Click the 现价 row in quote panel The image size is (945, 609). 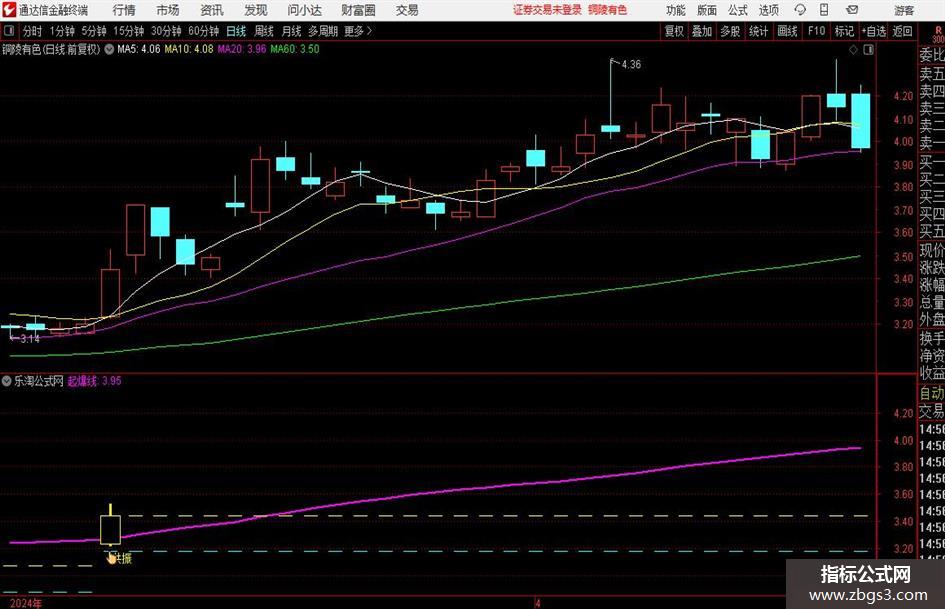(x=931, y=250)
